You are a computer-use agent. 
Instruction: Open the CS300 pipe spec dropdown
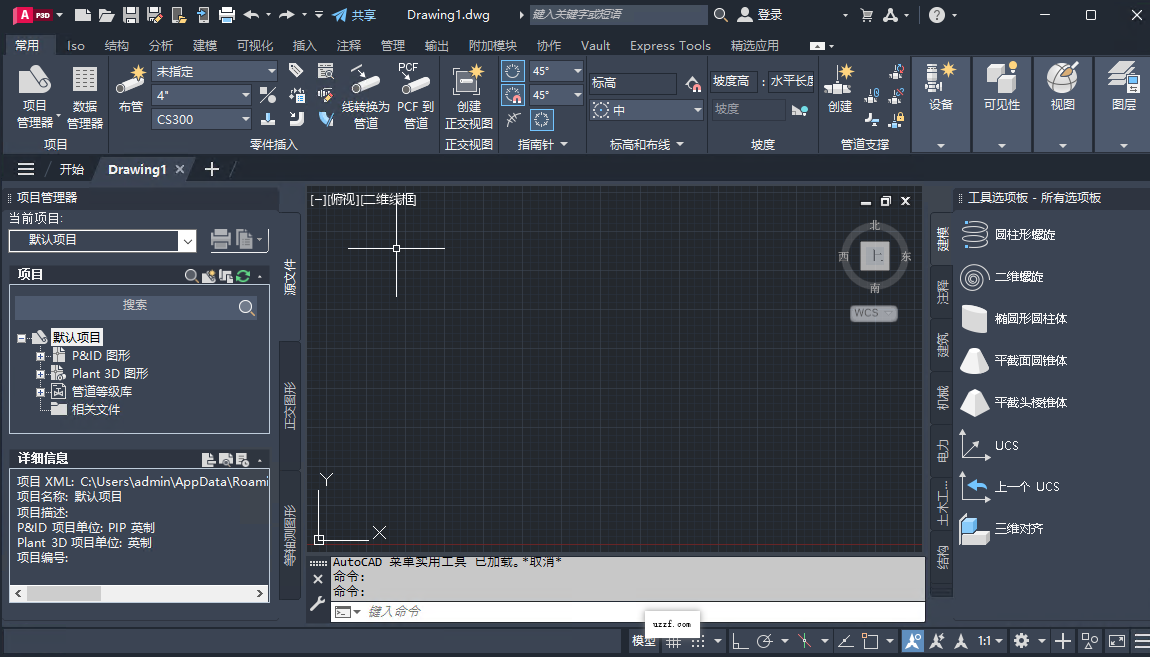[x=246, y=119]
